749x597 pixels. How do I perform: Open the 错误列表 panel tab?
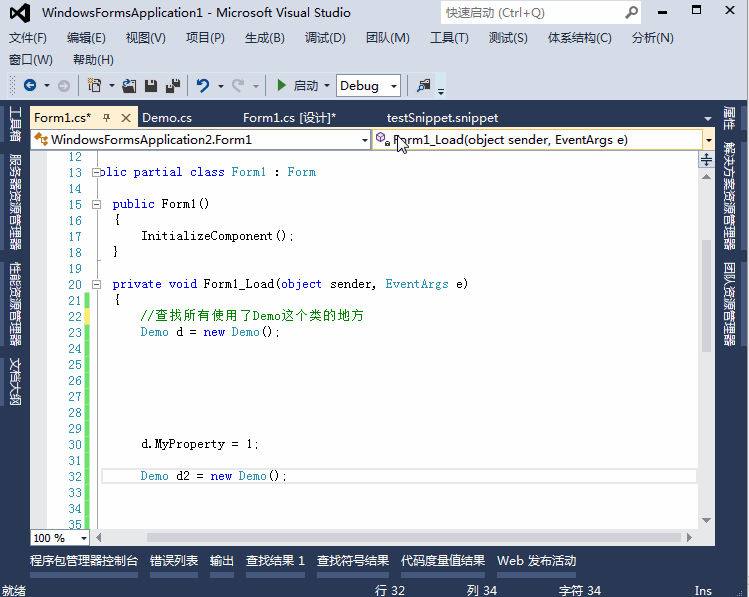pyautogui.click(x=174, y=561)
